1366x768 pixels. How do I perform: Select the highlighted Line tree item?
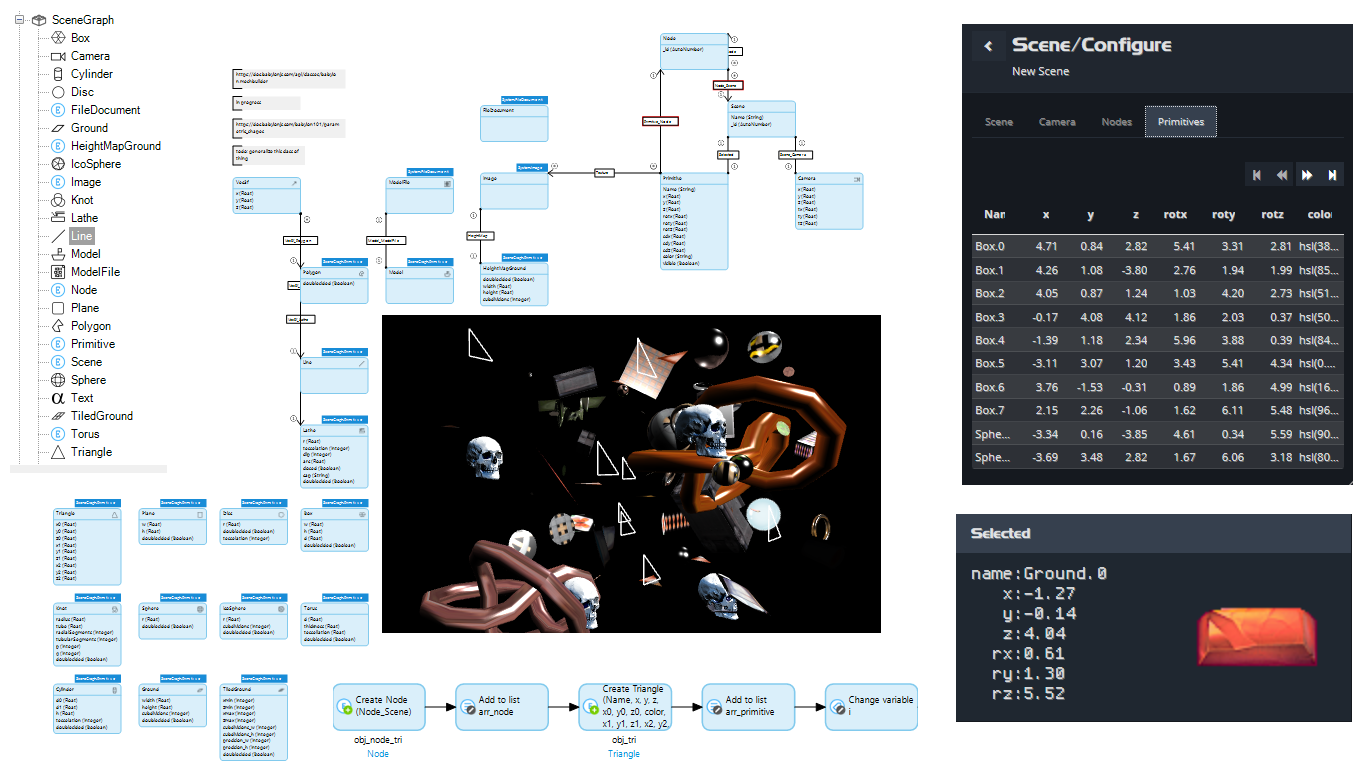(82, 236)
